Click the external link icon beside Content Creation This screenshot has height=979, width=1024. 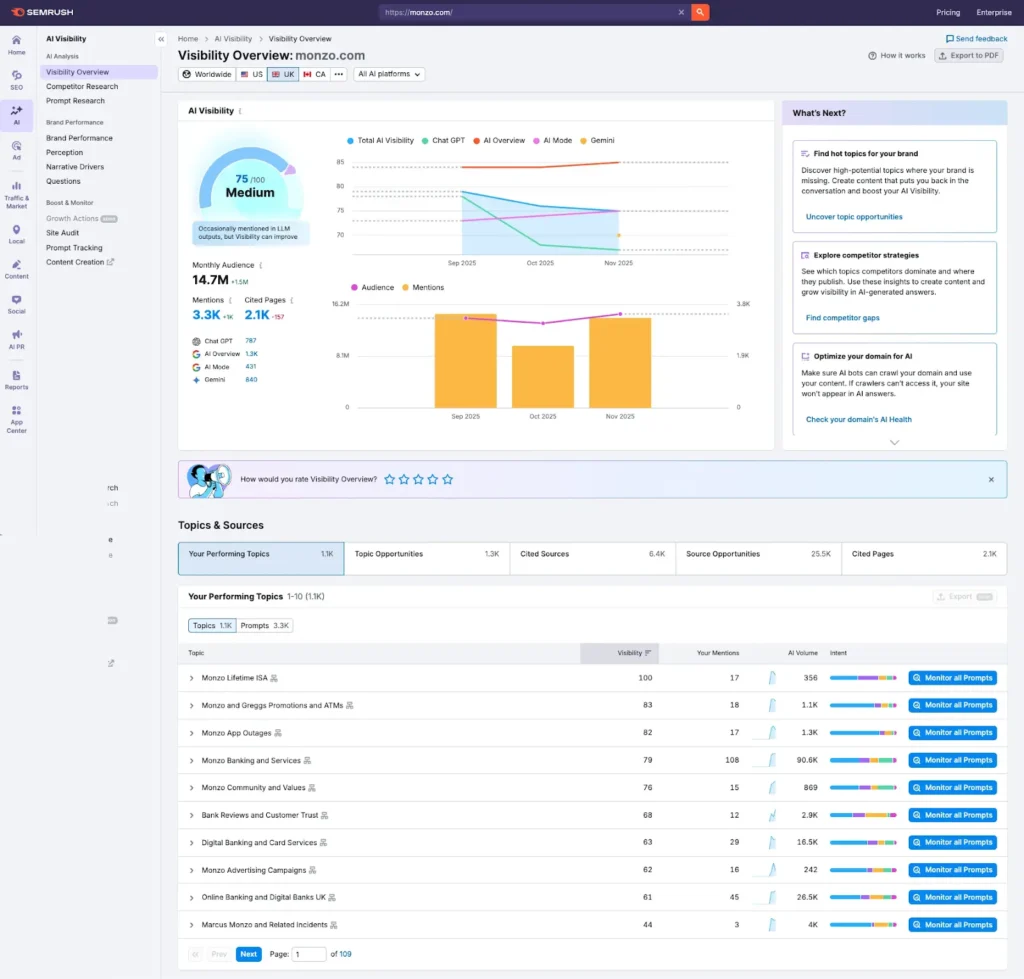[x=110, y=262]
